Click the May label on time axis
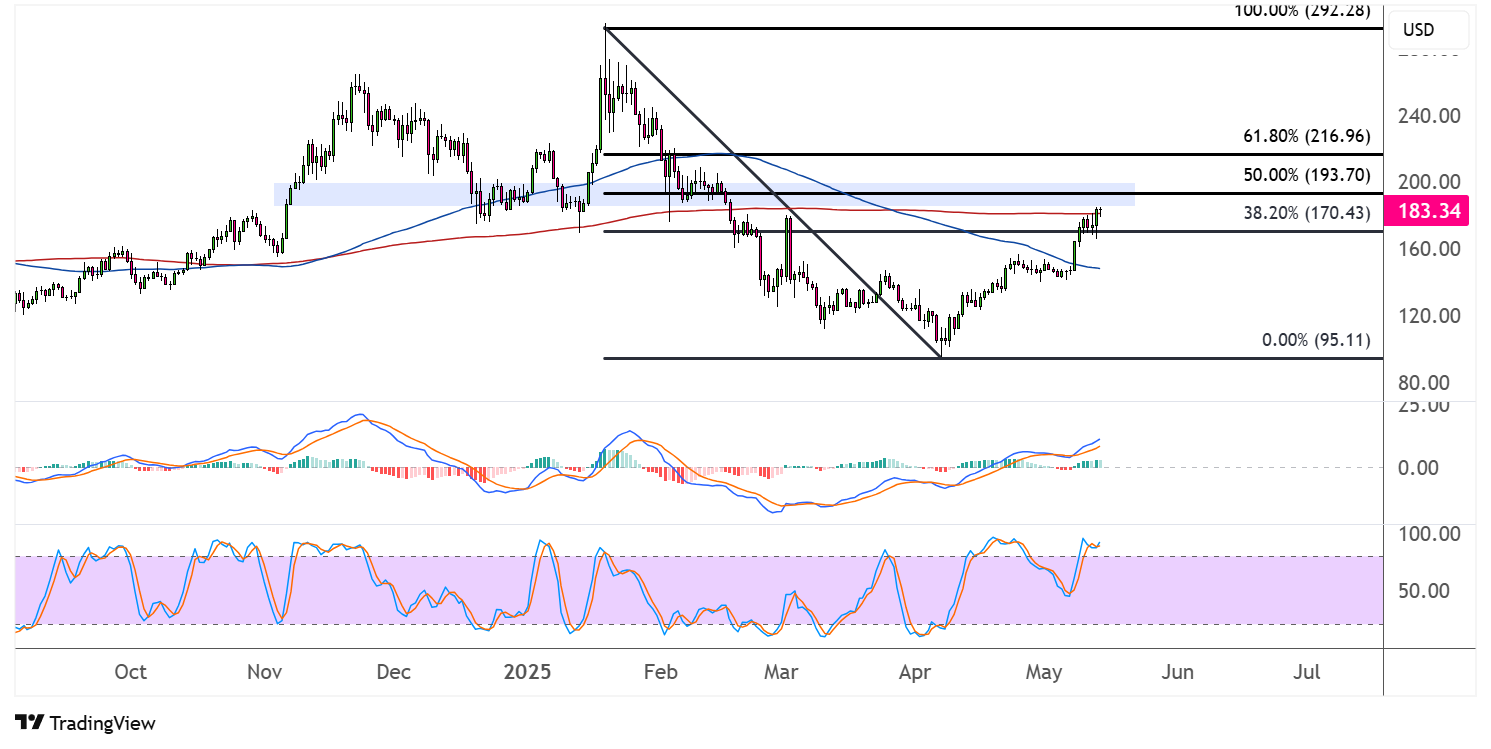 pyautogui.click(x=1044, y=672)
